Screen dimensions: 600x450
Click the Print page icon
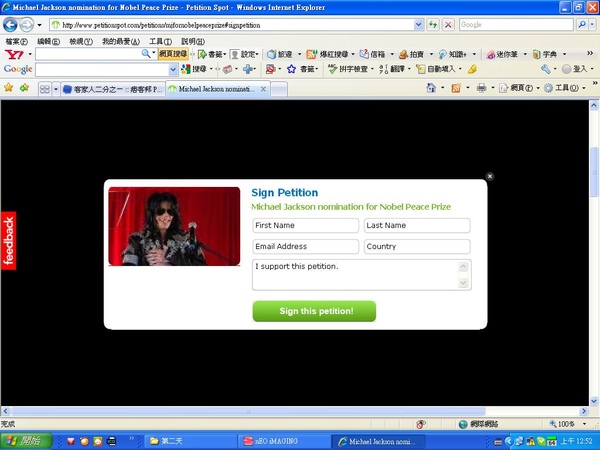pyautogui.click(x=481, y=88)
